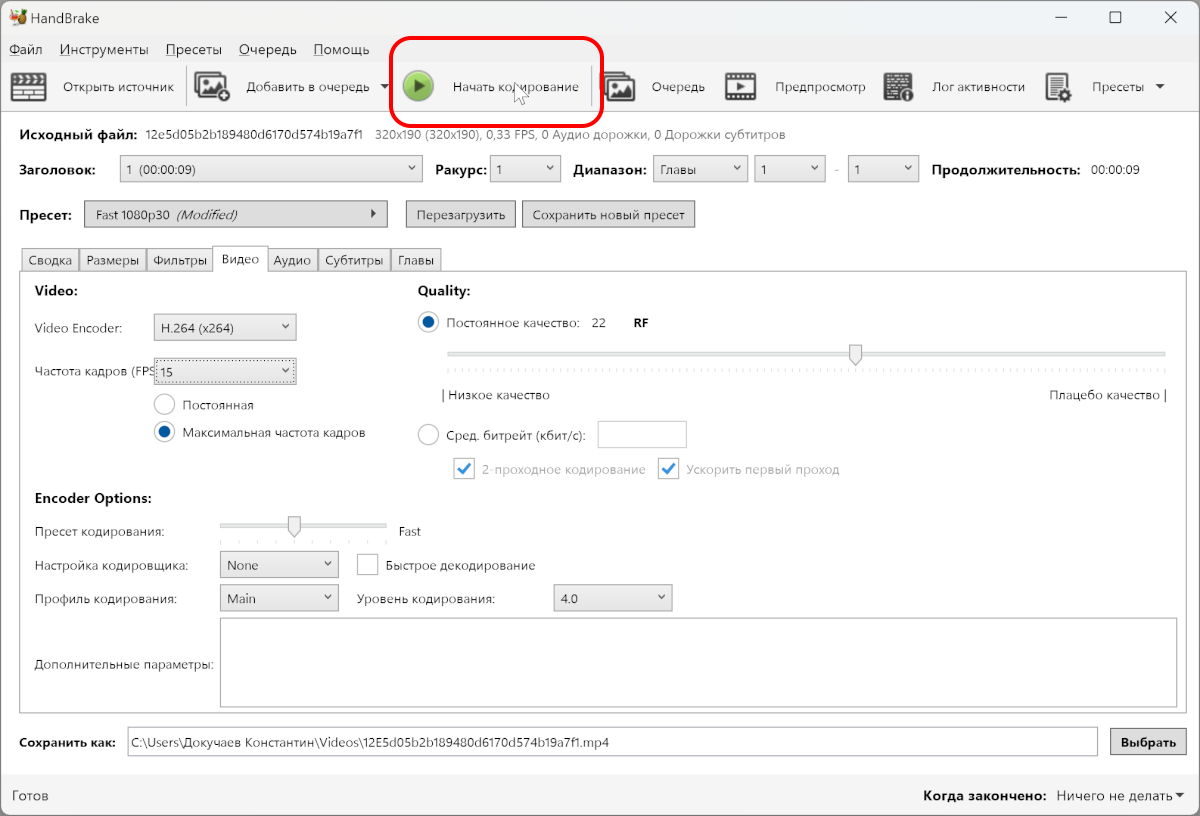1200x816 pixels.
Task: Click the Начать кодирование label
Action: coord(515,87)
